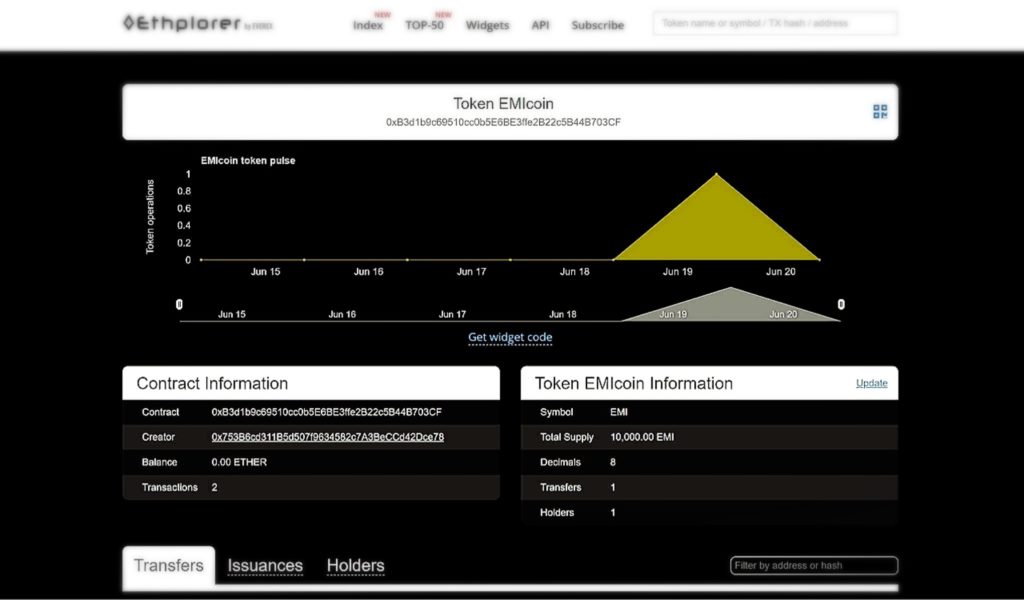Select the Transactions count 2
This screenshot has height=600, width=1024.
pyautogui.click(x=214, y=487)
